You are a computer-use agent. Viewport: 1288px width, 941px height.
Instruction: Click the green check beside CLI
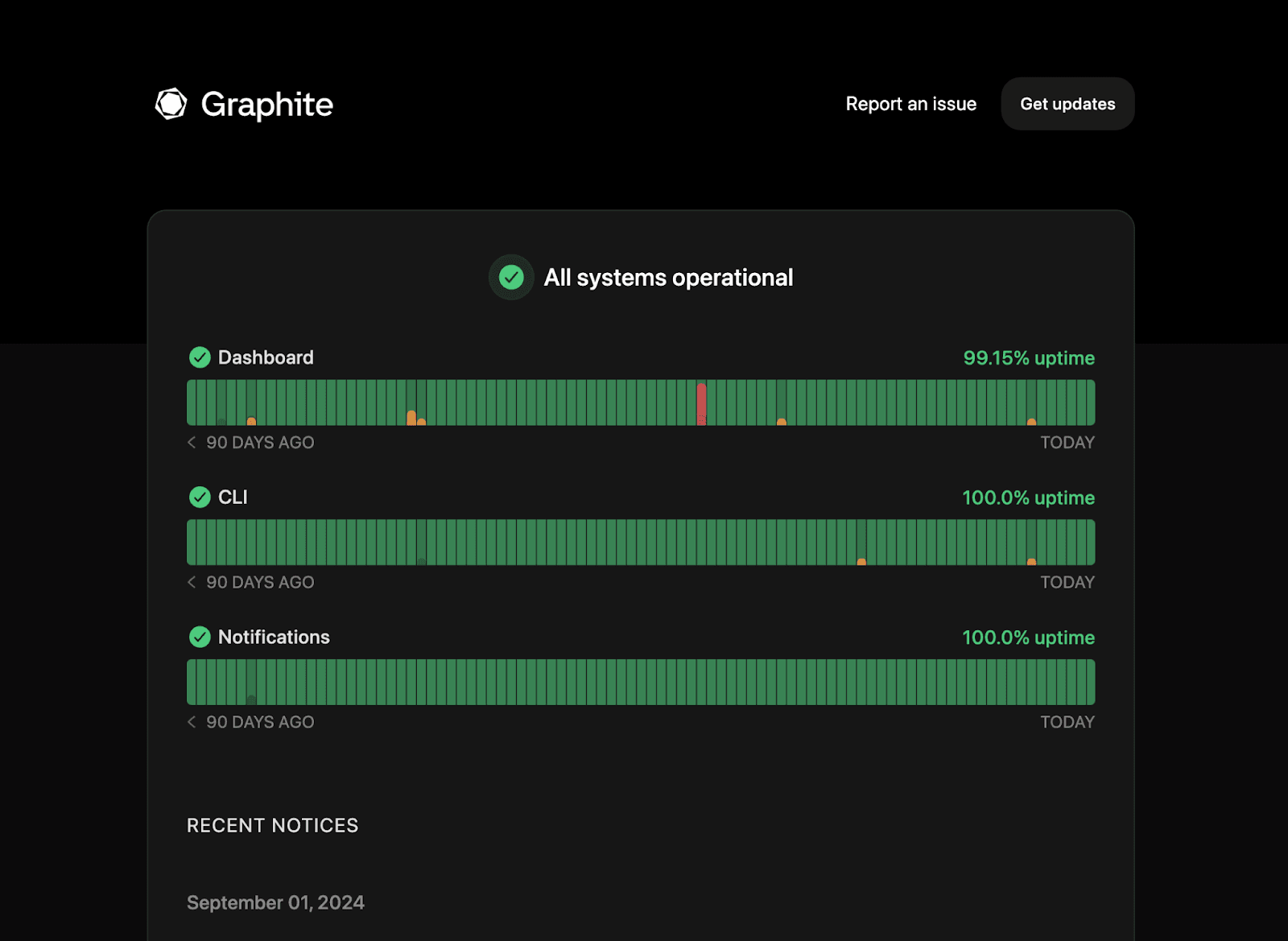tap(200, 497)
